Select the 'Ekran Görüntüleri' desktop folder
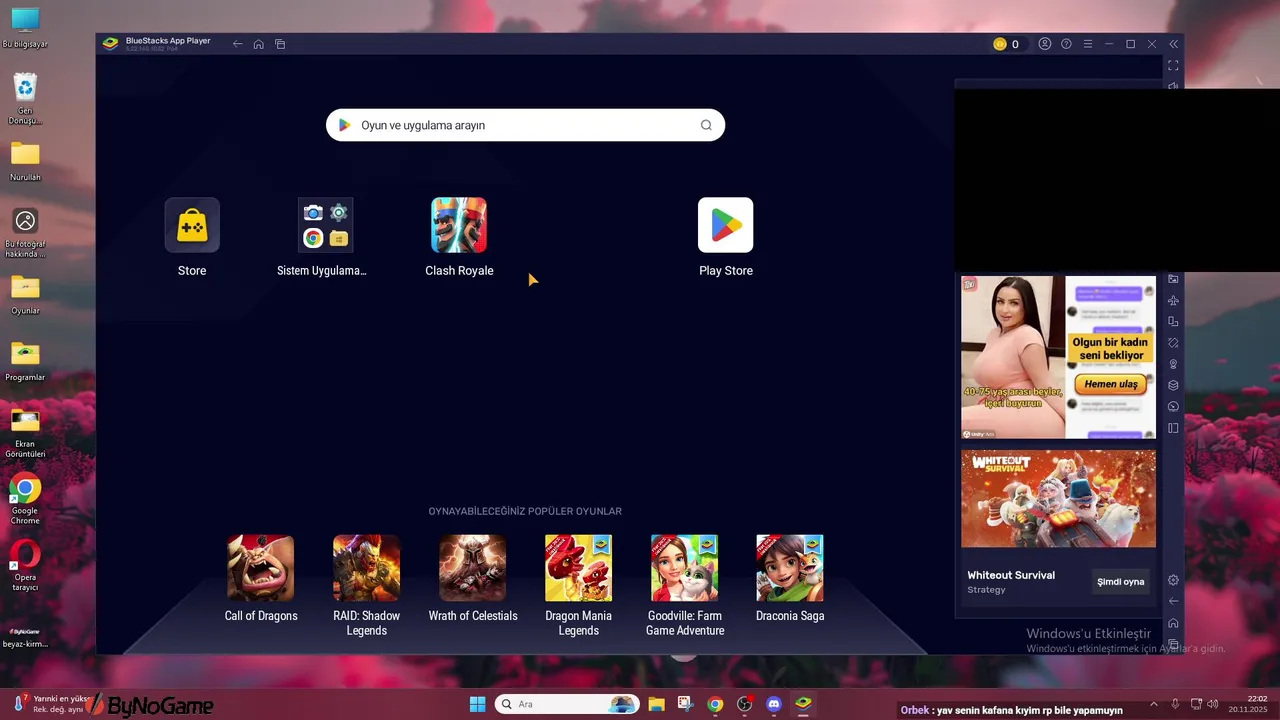Screen dimensions: 1280x720 25,433
